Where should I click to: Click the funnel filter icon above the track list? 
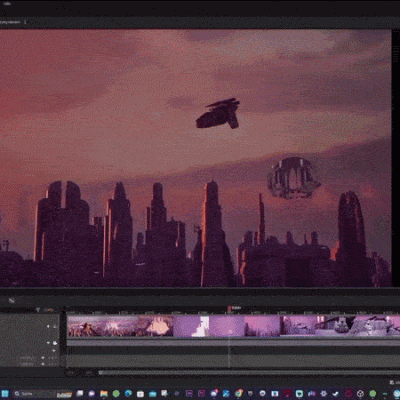click(x=38, y=310)
